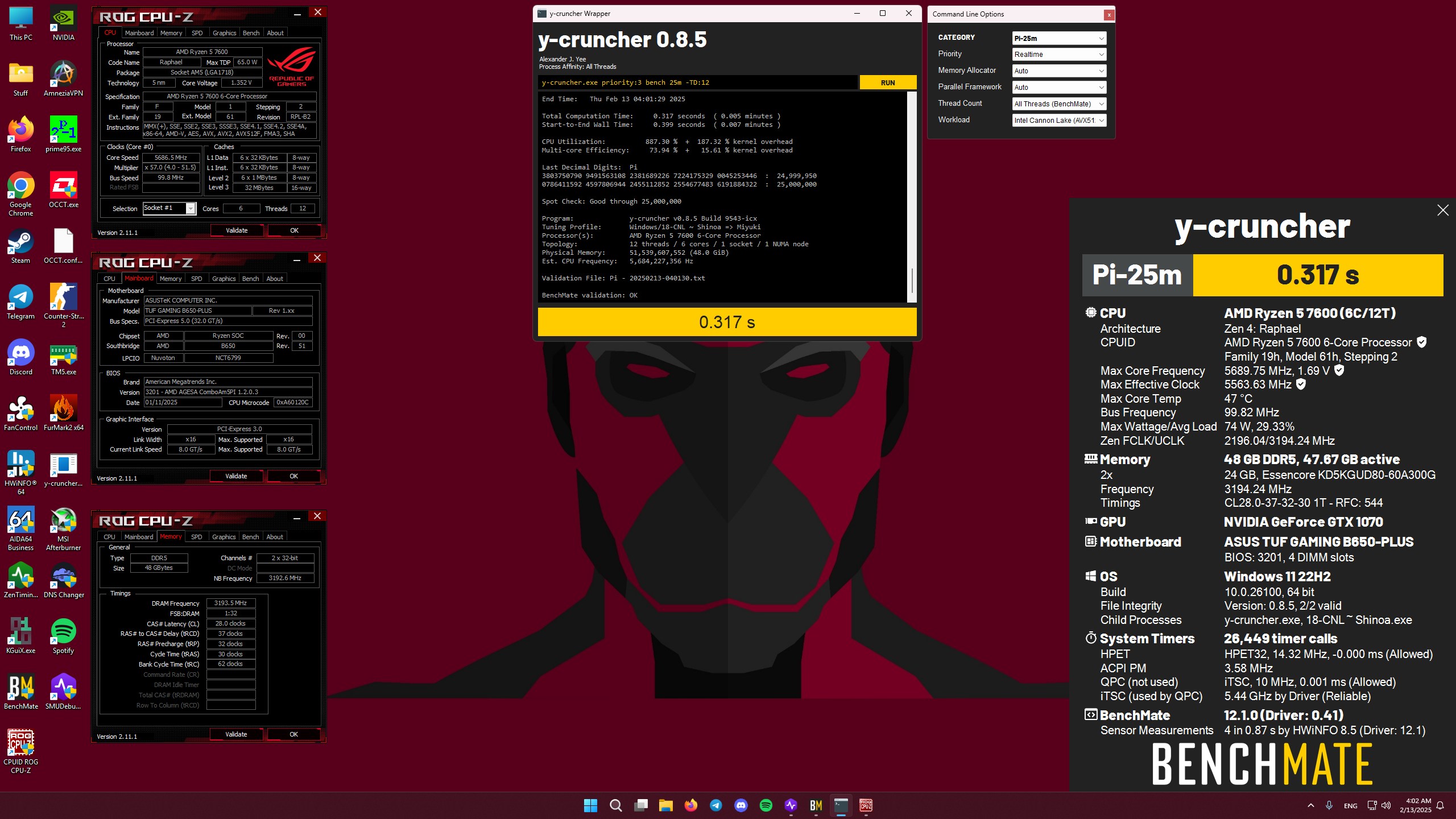Open the notifications bell in system tray

point(1440,805)
